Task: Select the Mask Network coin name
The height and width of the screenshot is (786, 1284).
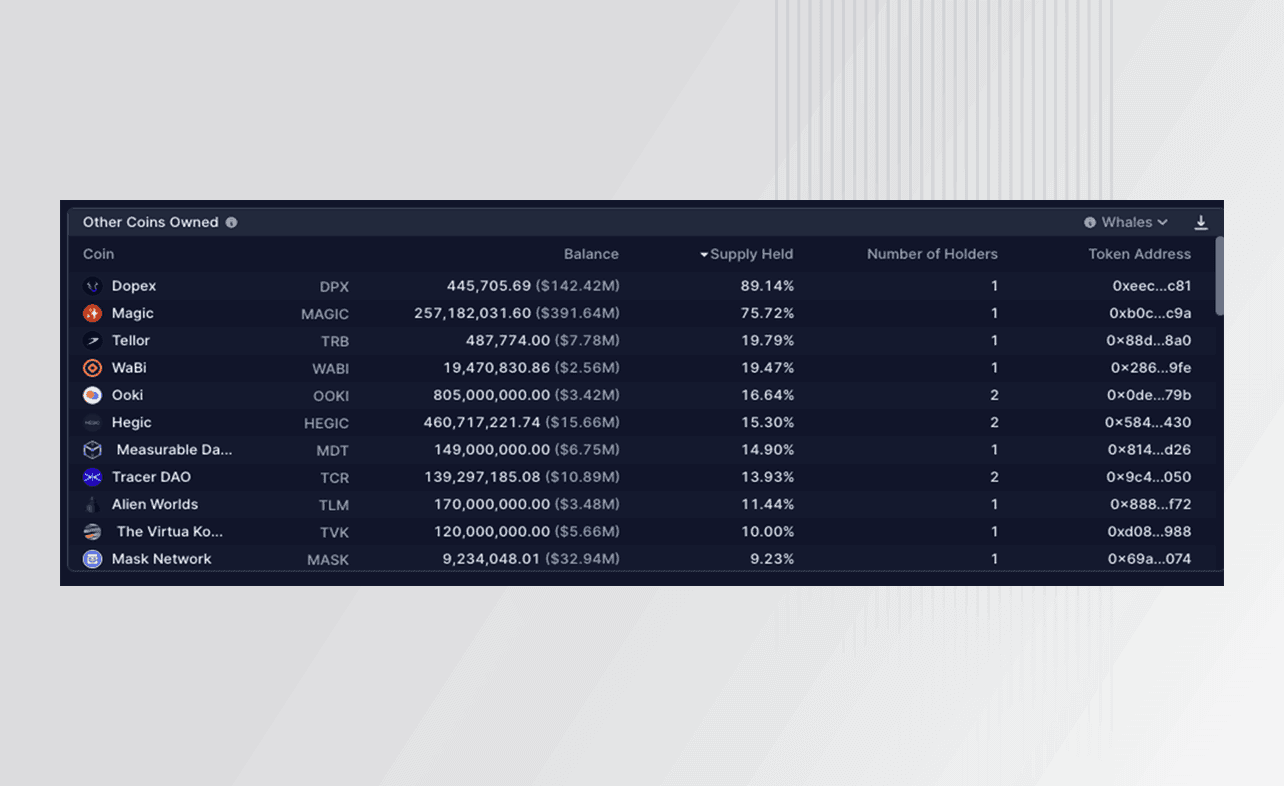Action: (x=162, y=559)
